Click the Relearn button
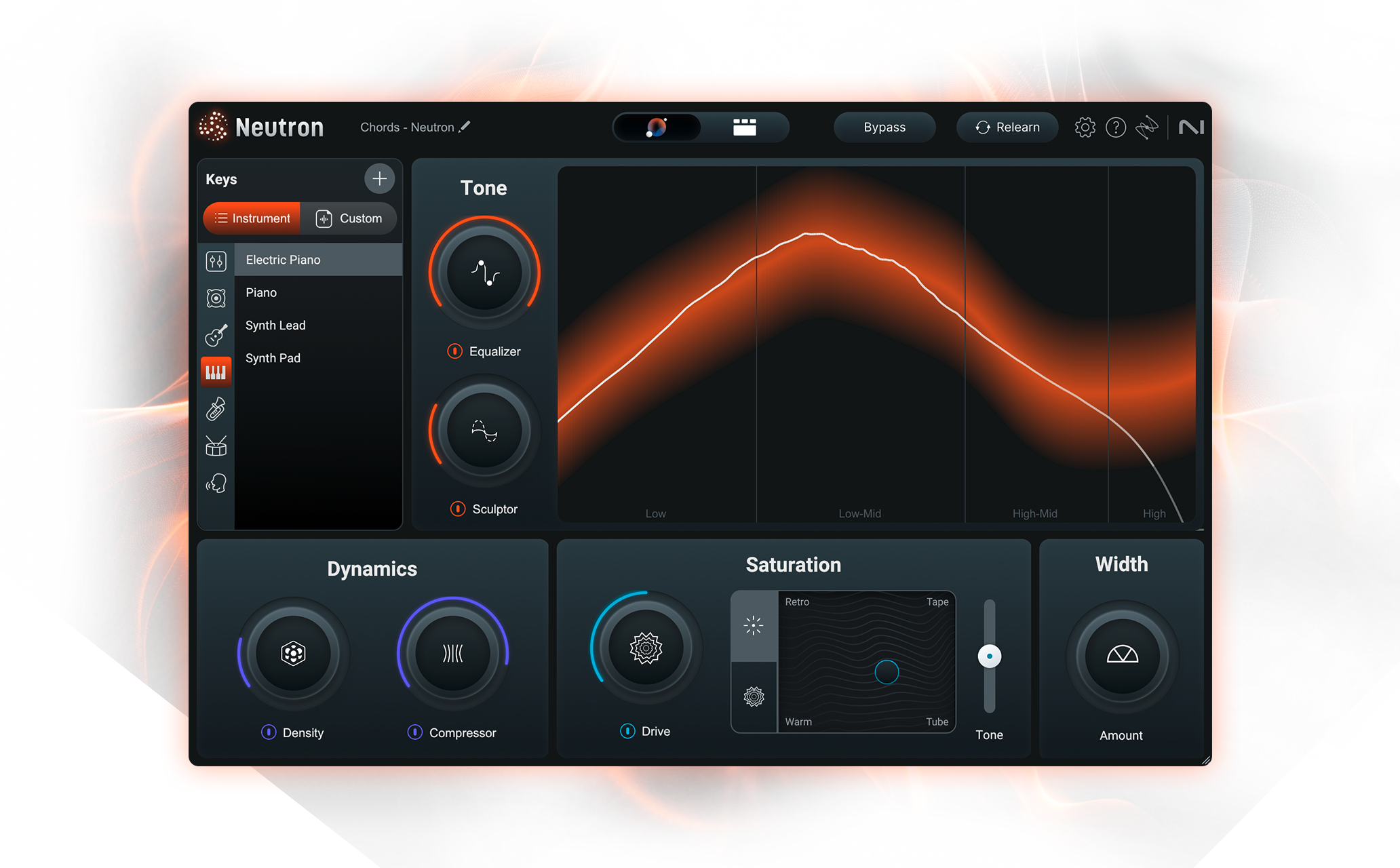Screen dimensions: 1400x868 point(1007,127)
